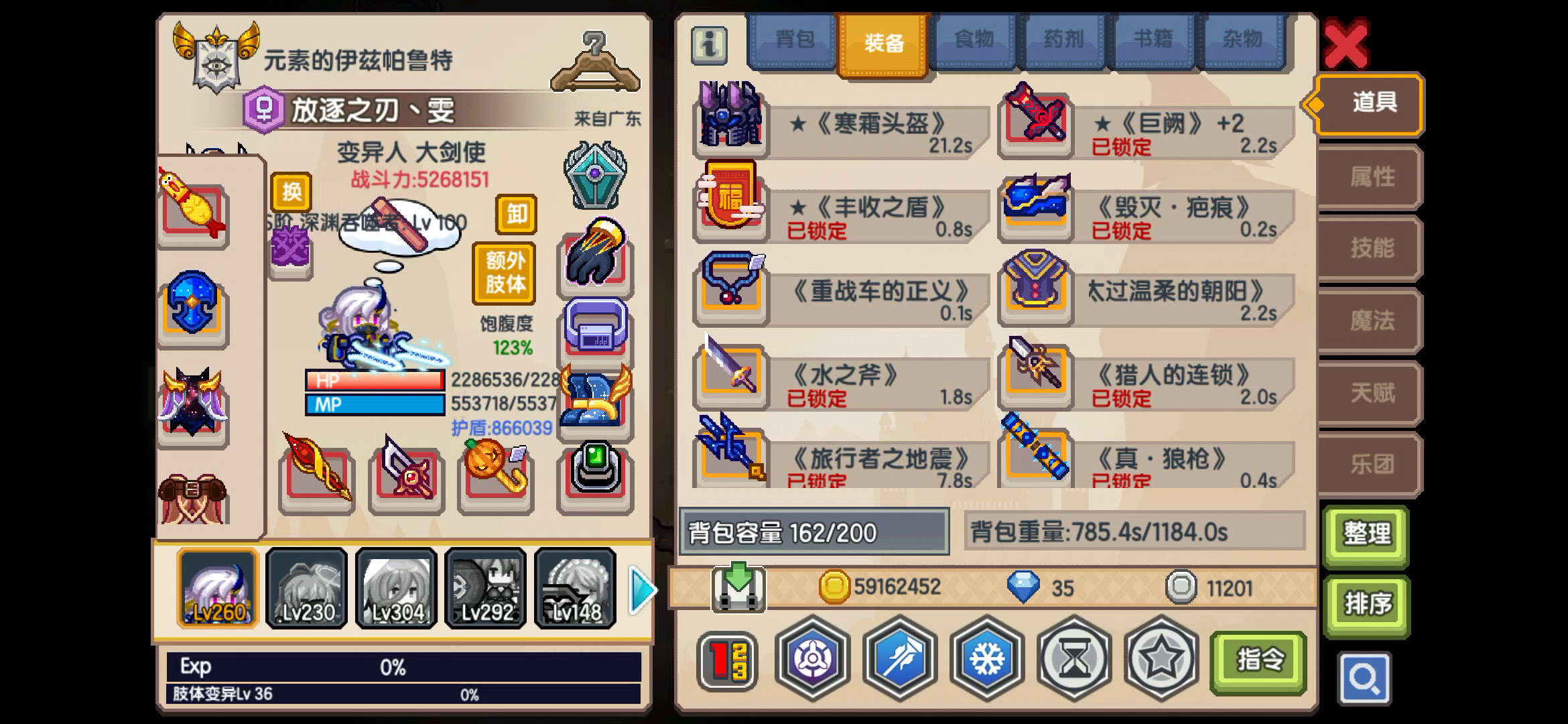
Task: Select the hourglass hexagon filter icon
Action: (x=1073, y=658)
